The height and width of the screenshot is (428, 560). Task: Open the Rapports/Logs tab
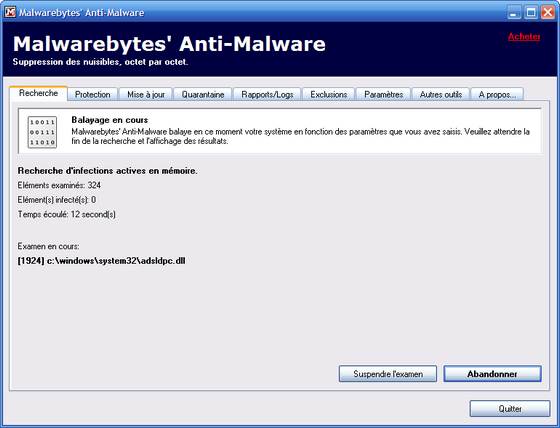[267, 95]
